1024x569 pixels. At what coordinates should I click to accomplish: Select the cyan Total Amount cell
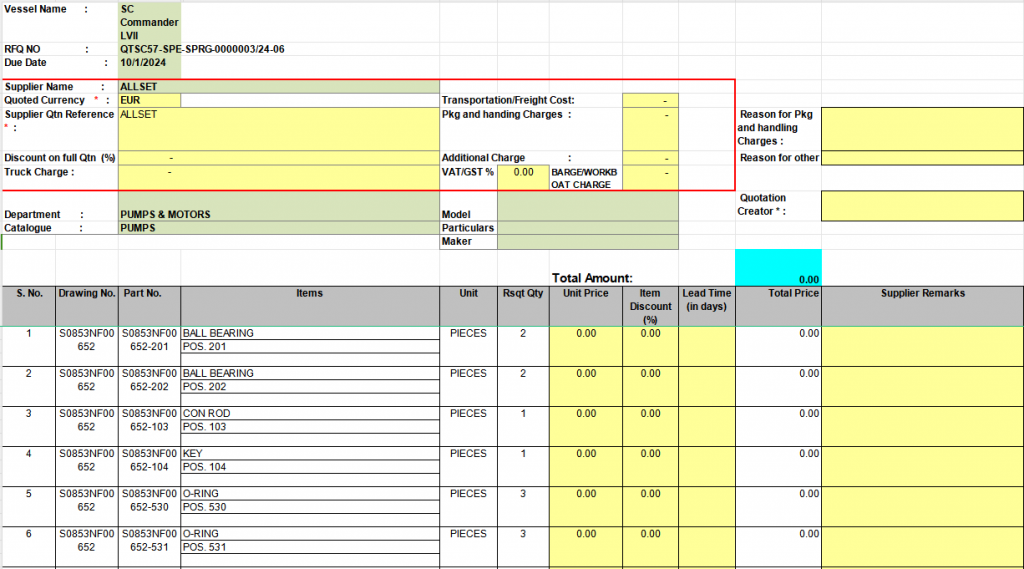[778, 268]
